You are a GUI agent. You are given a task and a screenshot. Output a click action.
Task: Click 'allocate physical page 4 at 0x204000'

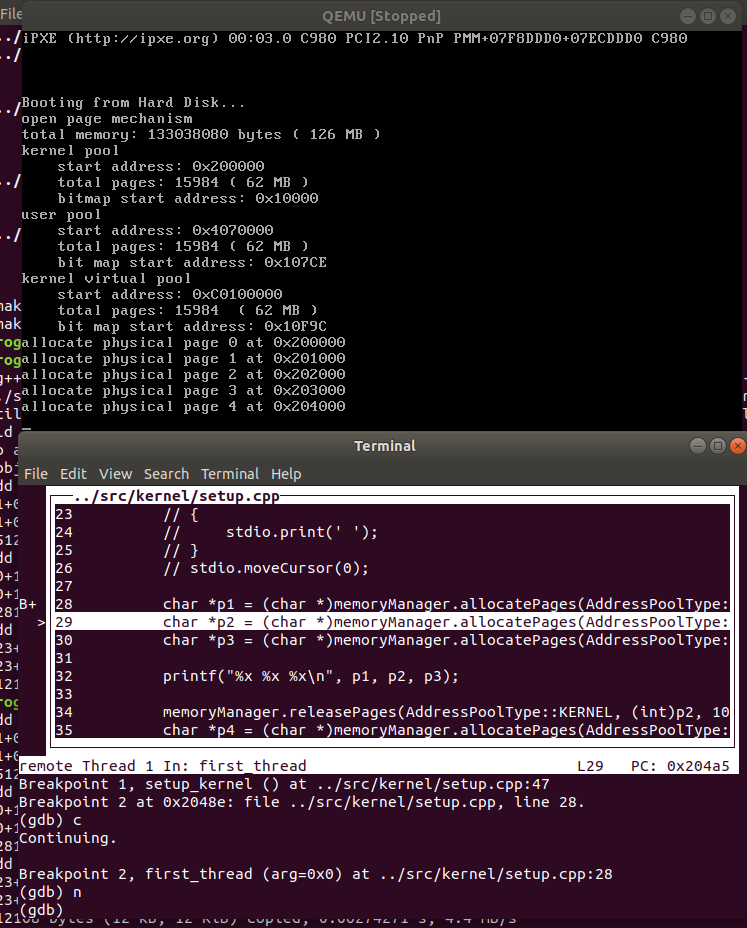point(183,406)
